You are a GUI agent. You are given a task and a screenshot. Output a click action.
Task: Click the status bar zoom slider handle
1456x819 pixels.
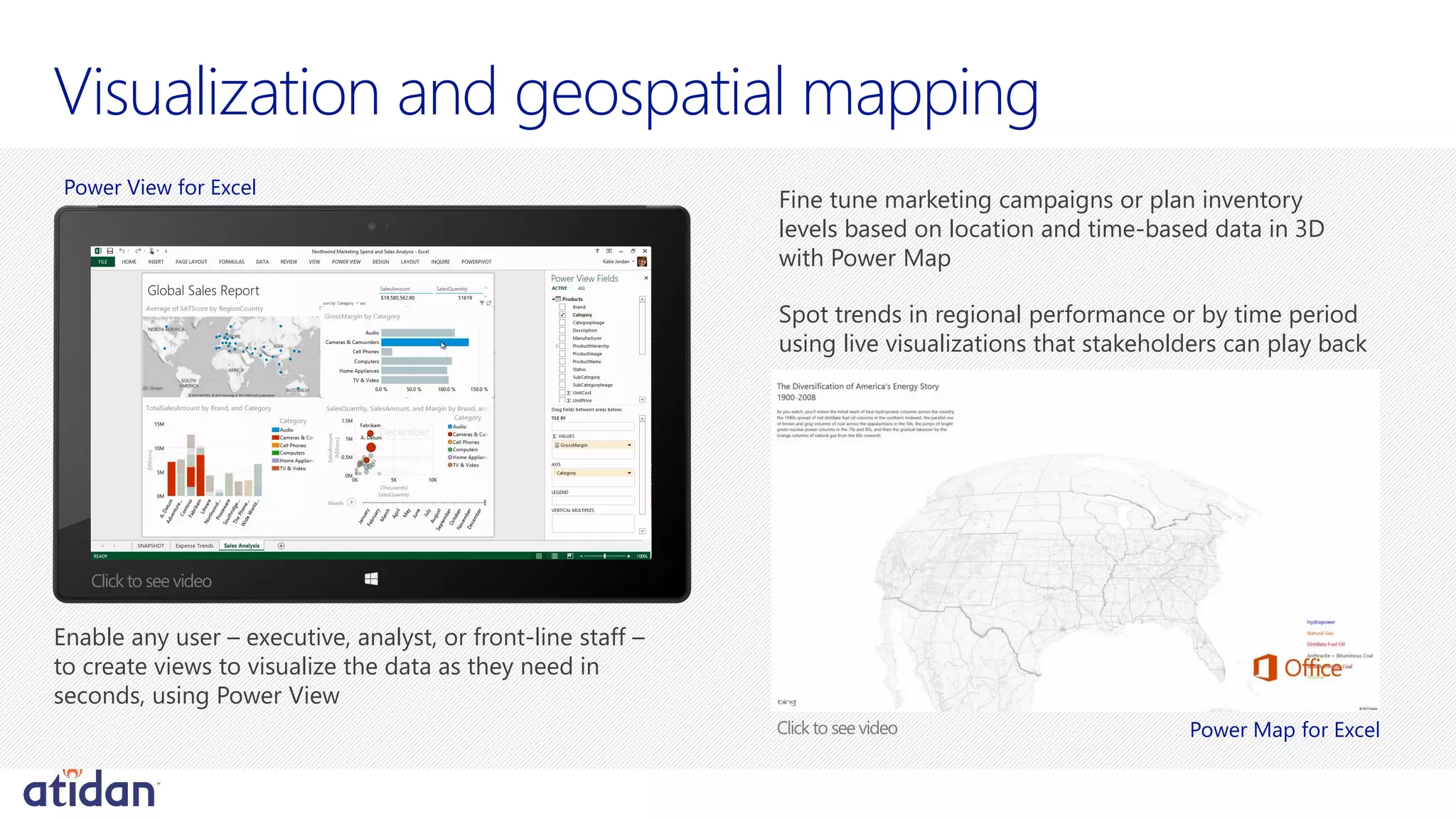coord(605,556)
